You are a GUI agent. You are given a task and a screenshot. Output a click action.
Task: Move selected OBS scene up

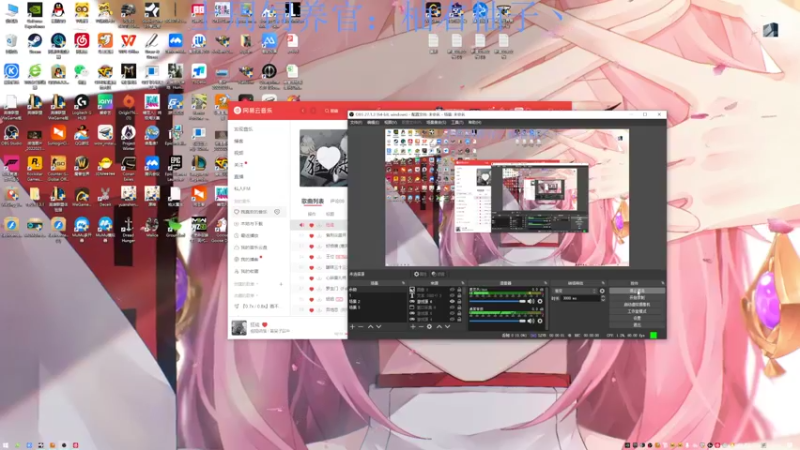pos(370,327)
